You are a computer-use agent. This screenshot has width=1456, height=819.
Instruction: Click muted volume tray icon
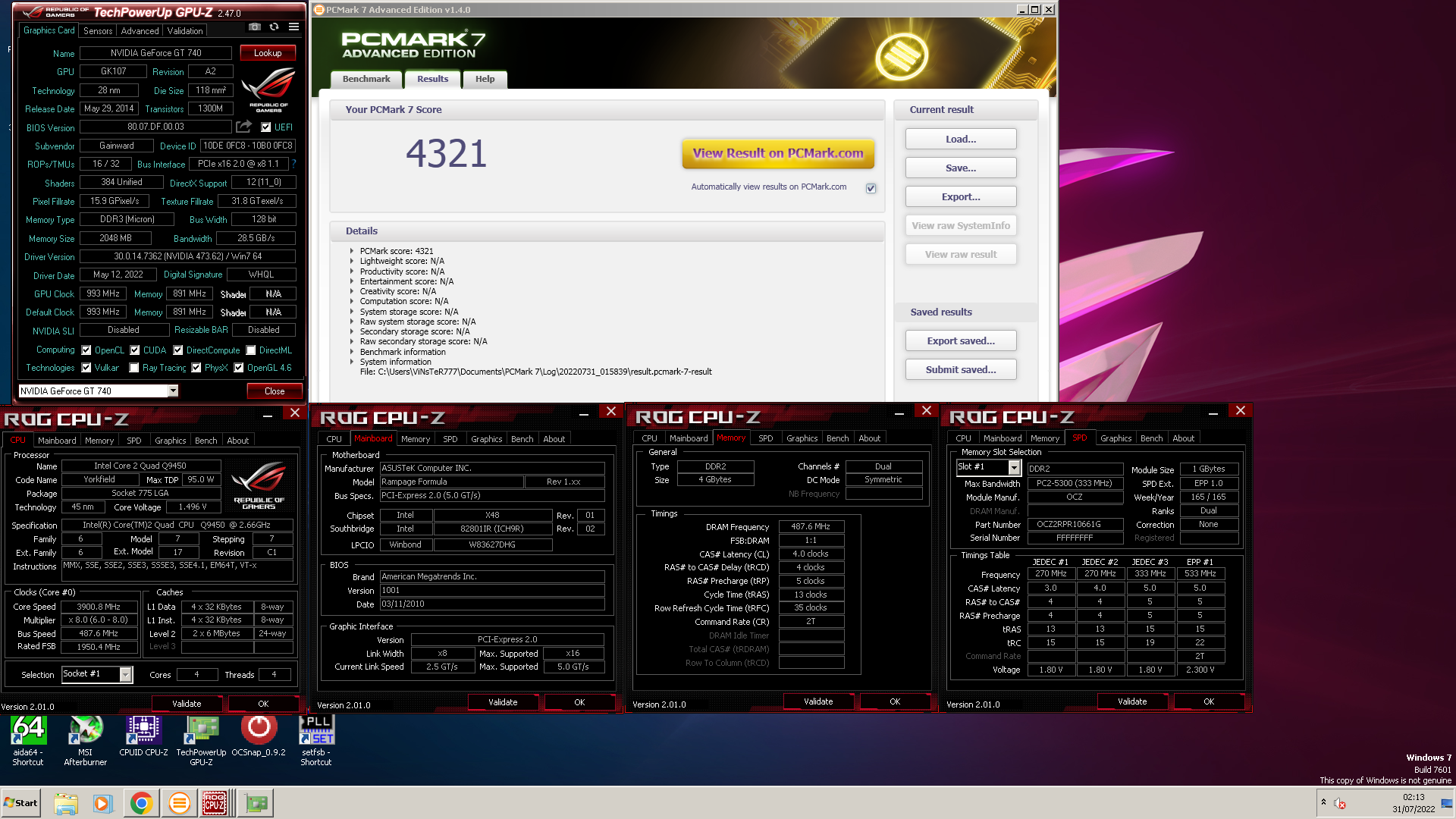coord(1340,803)
